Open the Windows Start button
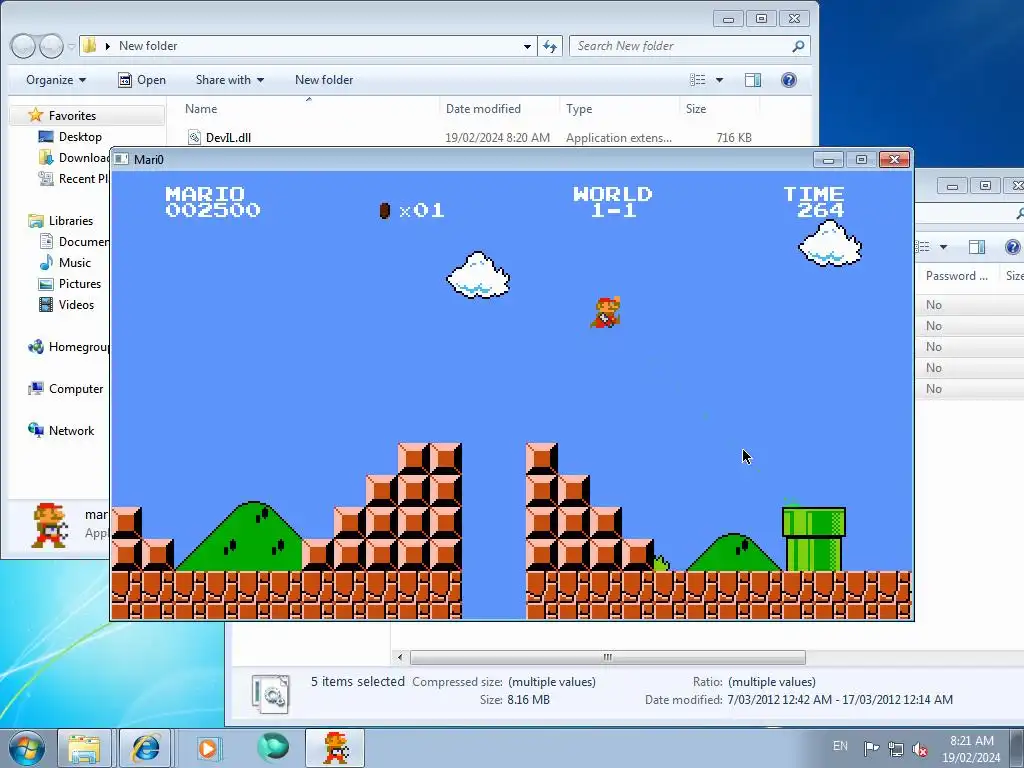Image resolution: width=1024 pixels, height=768 pixels. click(26, 748)
